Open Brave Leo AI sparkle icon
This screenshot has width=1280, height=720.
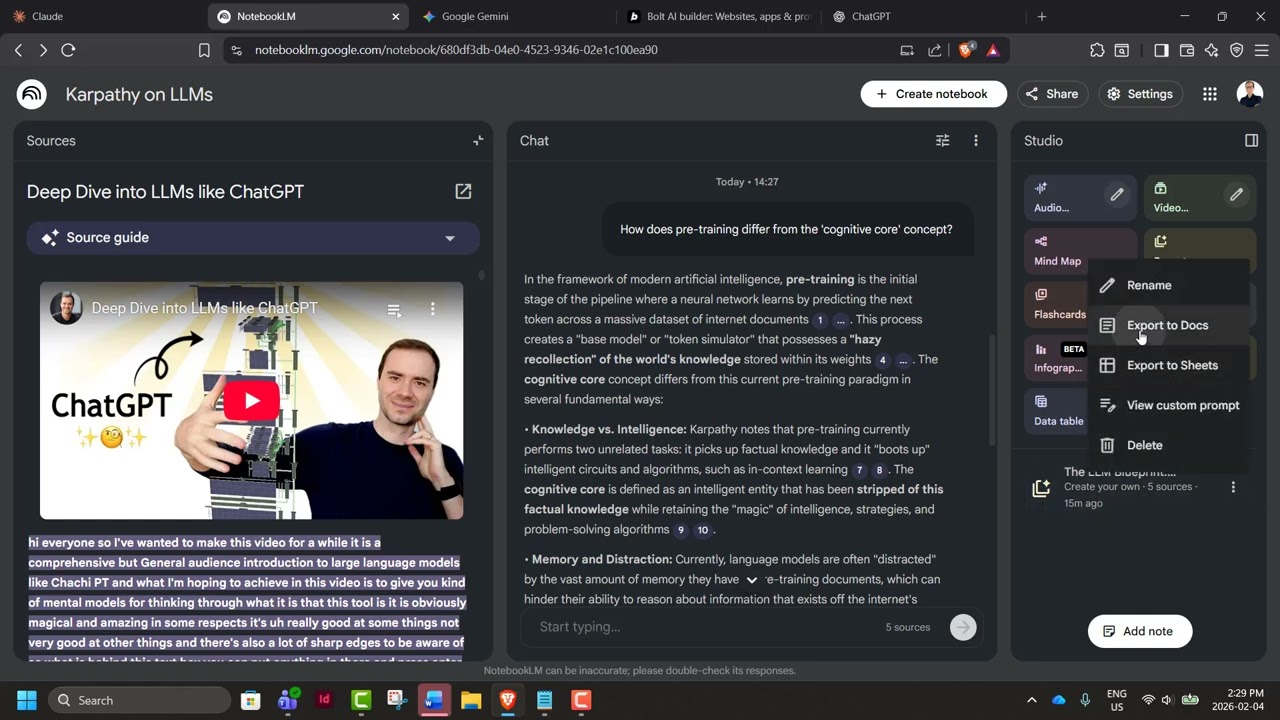(1212, 50)
